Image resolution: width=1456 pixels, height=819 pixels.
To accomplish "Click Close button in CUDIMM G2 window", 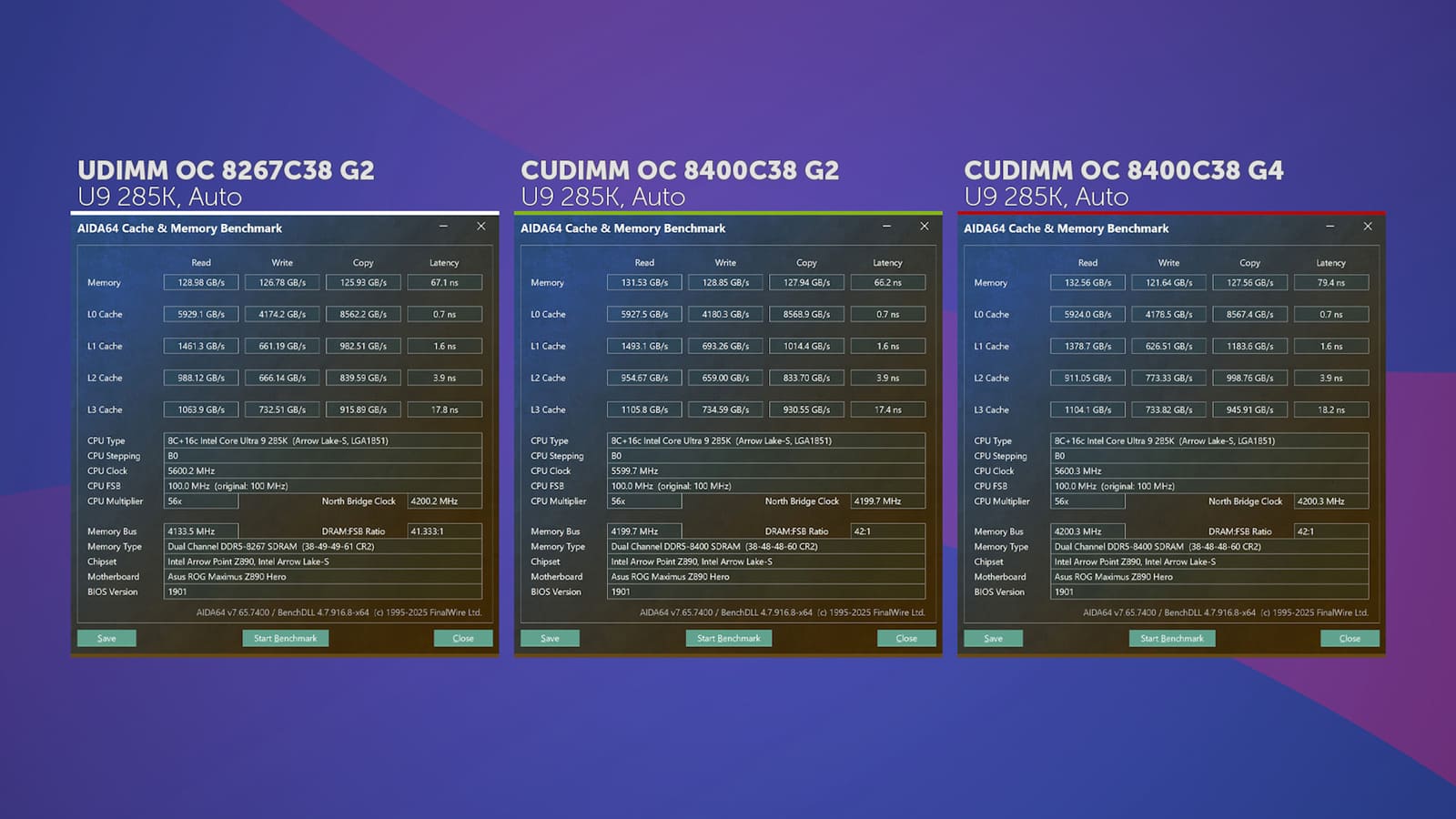I will click(x=906, y=638).
